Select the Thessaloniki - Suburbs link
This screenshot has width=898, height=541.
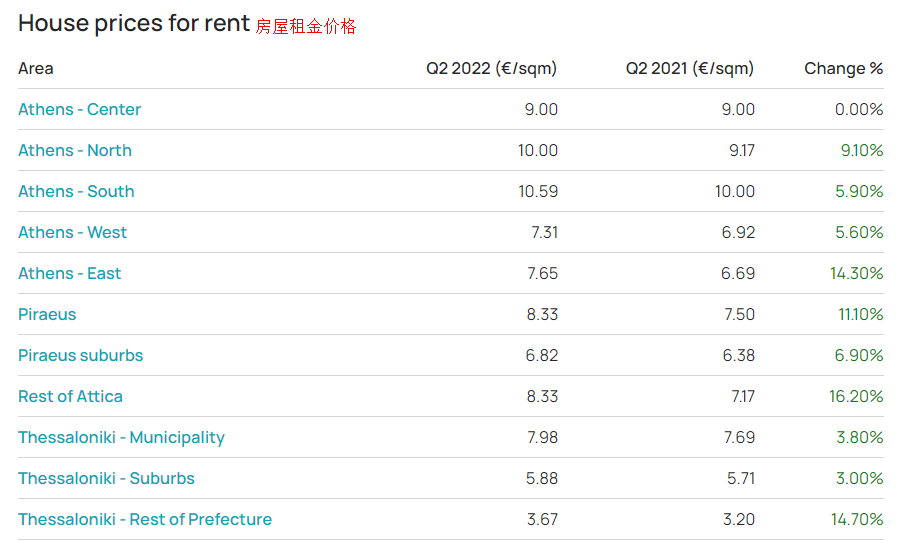(x=106, y=478)
